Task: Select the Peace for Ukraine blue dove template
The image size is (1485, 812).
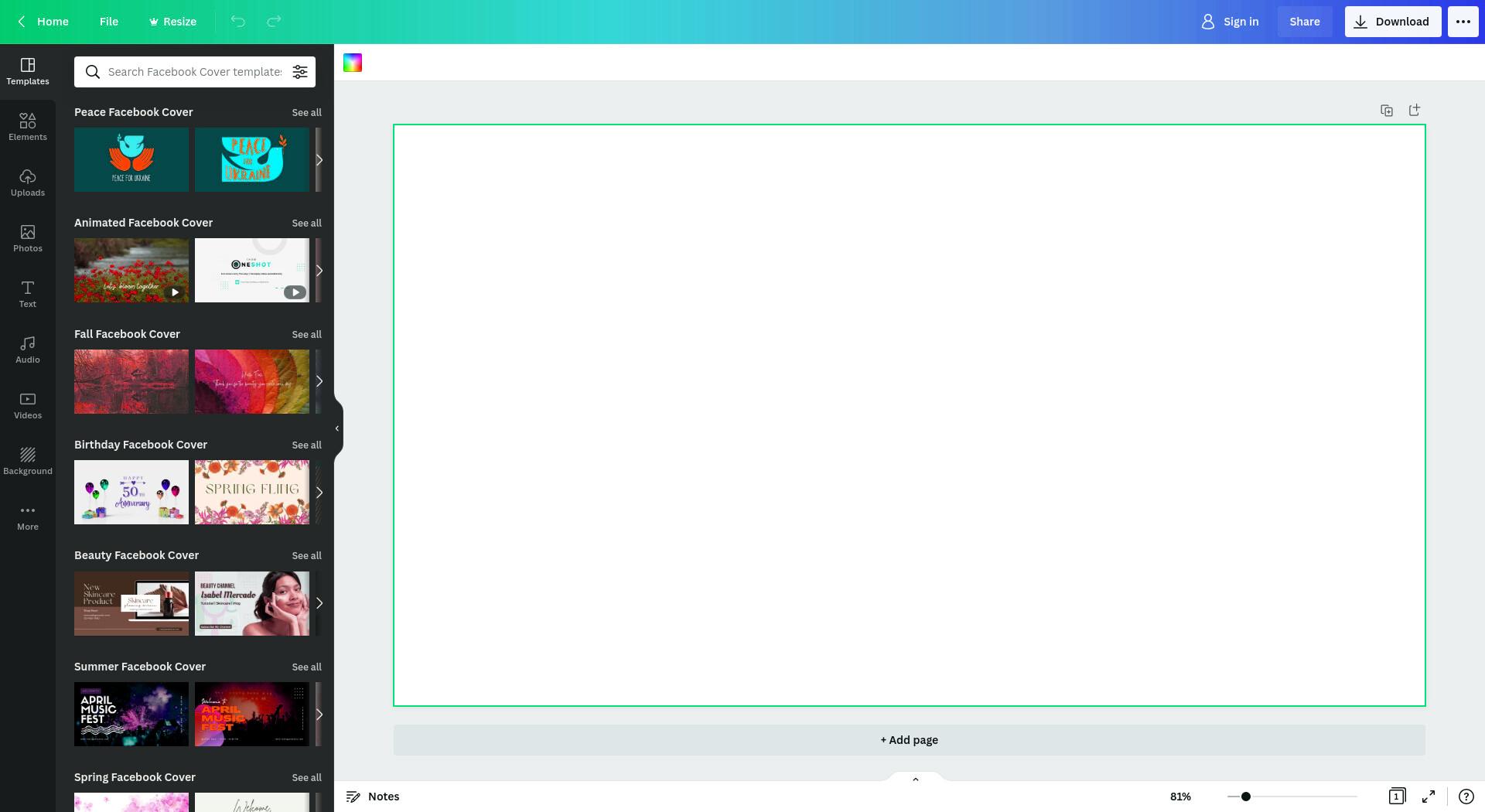Action: [x=252, y=160]
